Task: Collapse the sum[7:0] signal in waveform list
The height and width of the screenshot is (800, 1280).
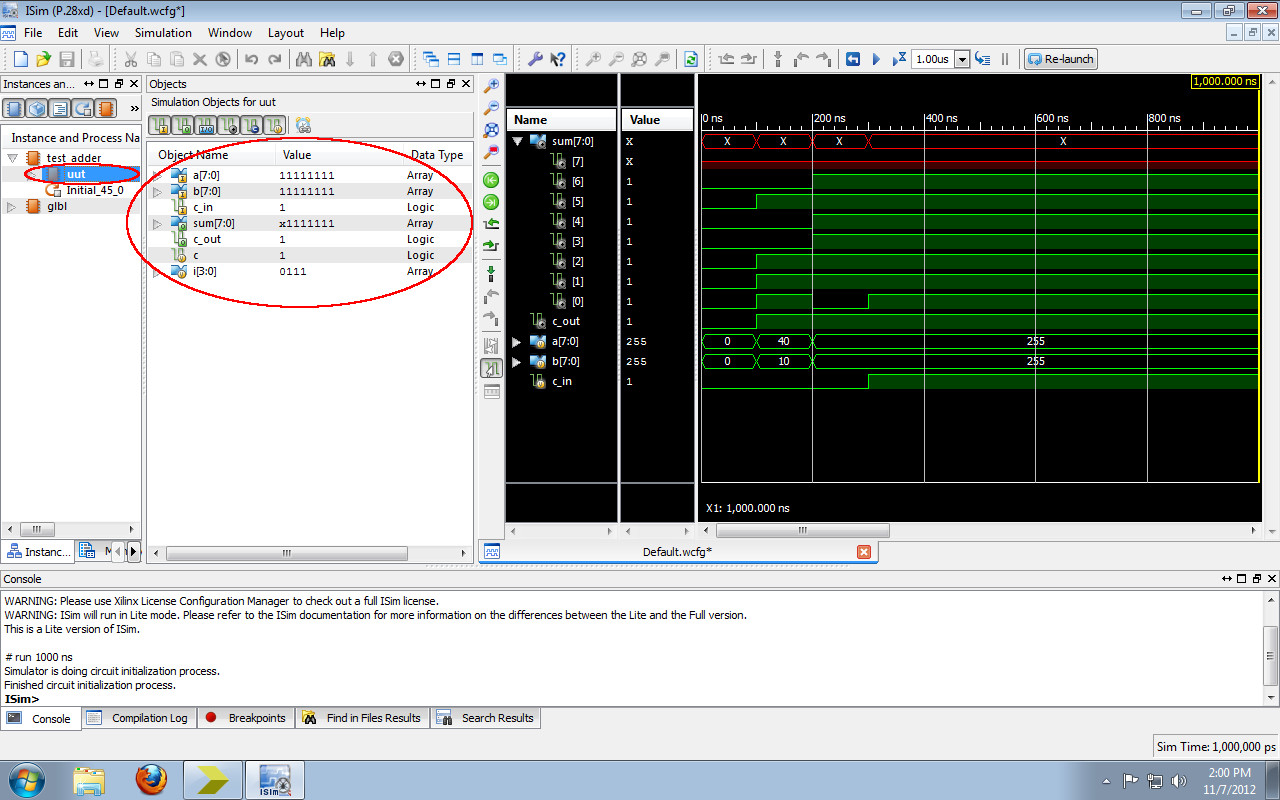Action: 516,141
